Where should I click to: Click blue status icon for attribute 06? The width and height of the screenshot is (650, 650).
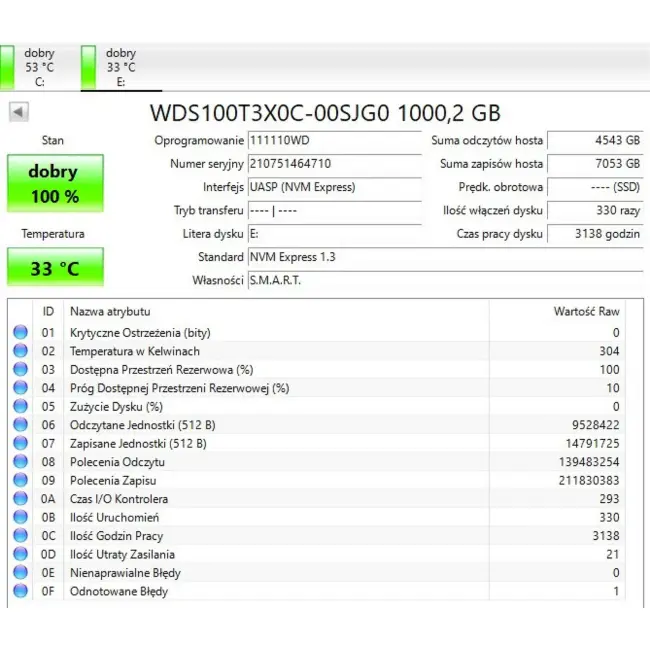[x=20, y=424]
